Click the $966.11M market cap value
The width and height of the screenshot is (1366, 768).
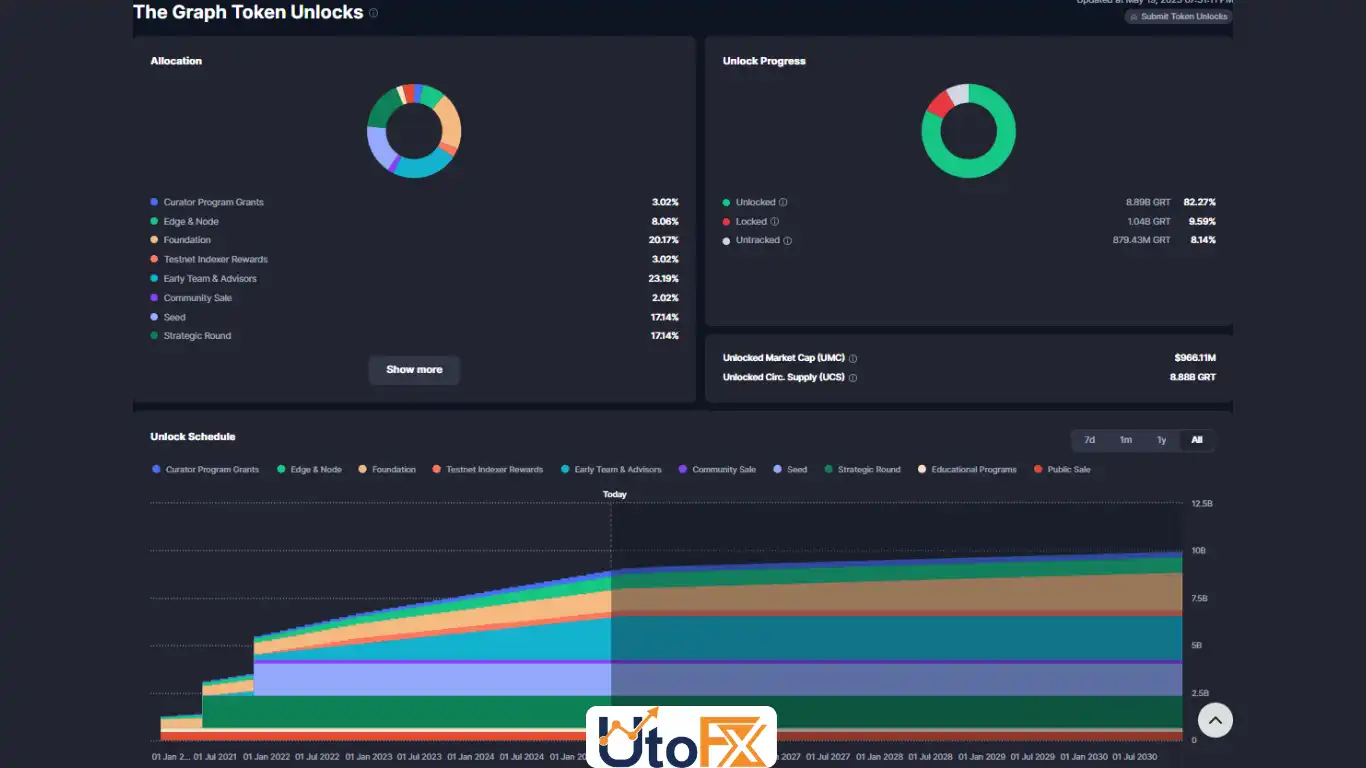tap(1195, 358)
